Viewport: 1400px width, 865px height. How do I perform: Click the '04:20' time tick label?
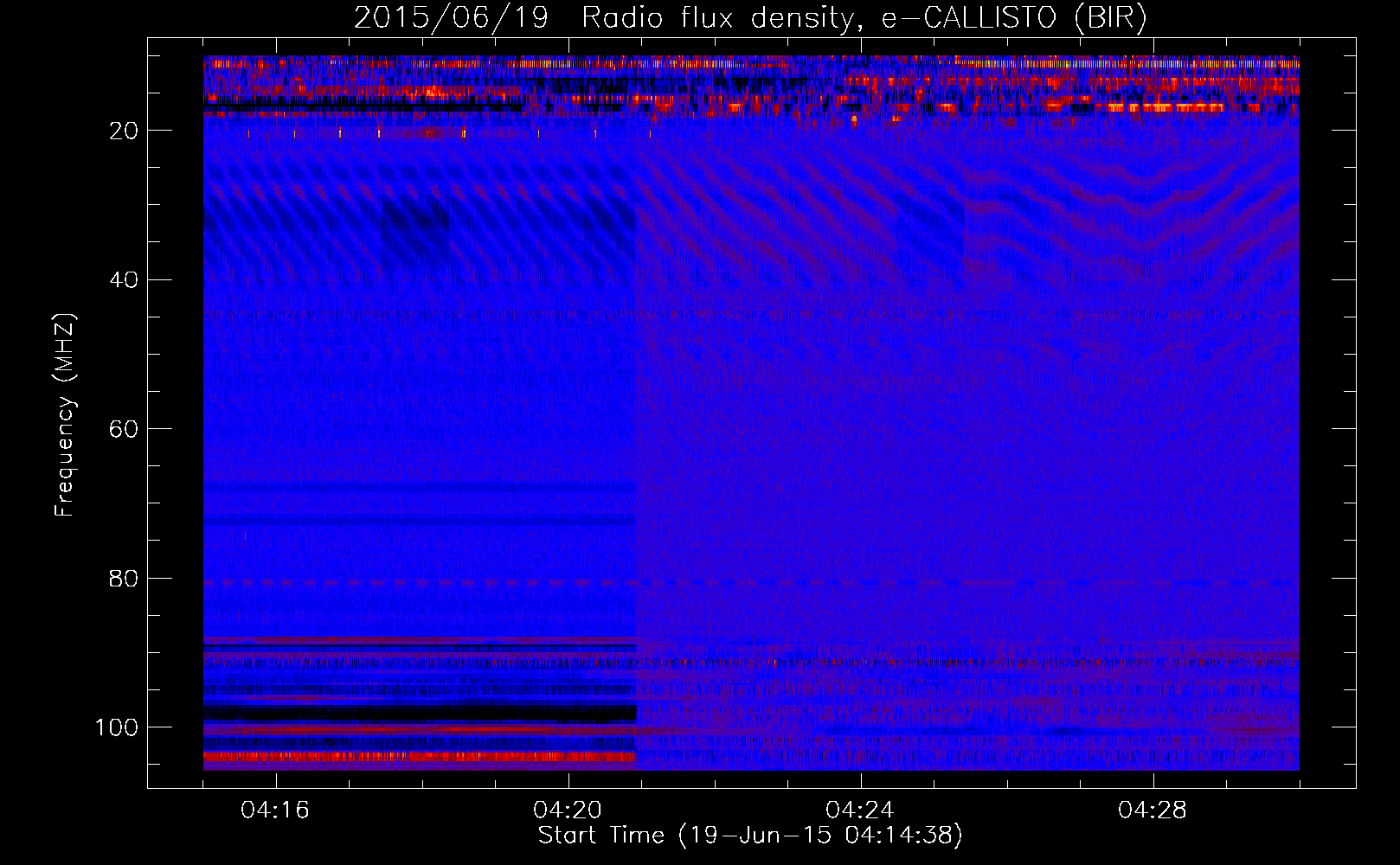[x=568, y=811]
